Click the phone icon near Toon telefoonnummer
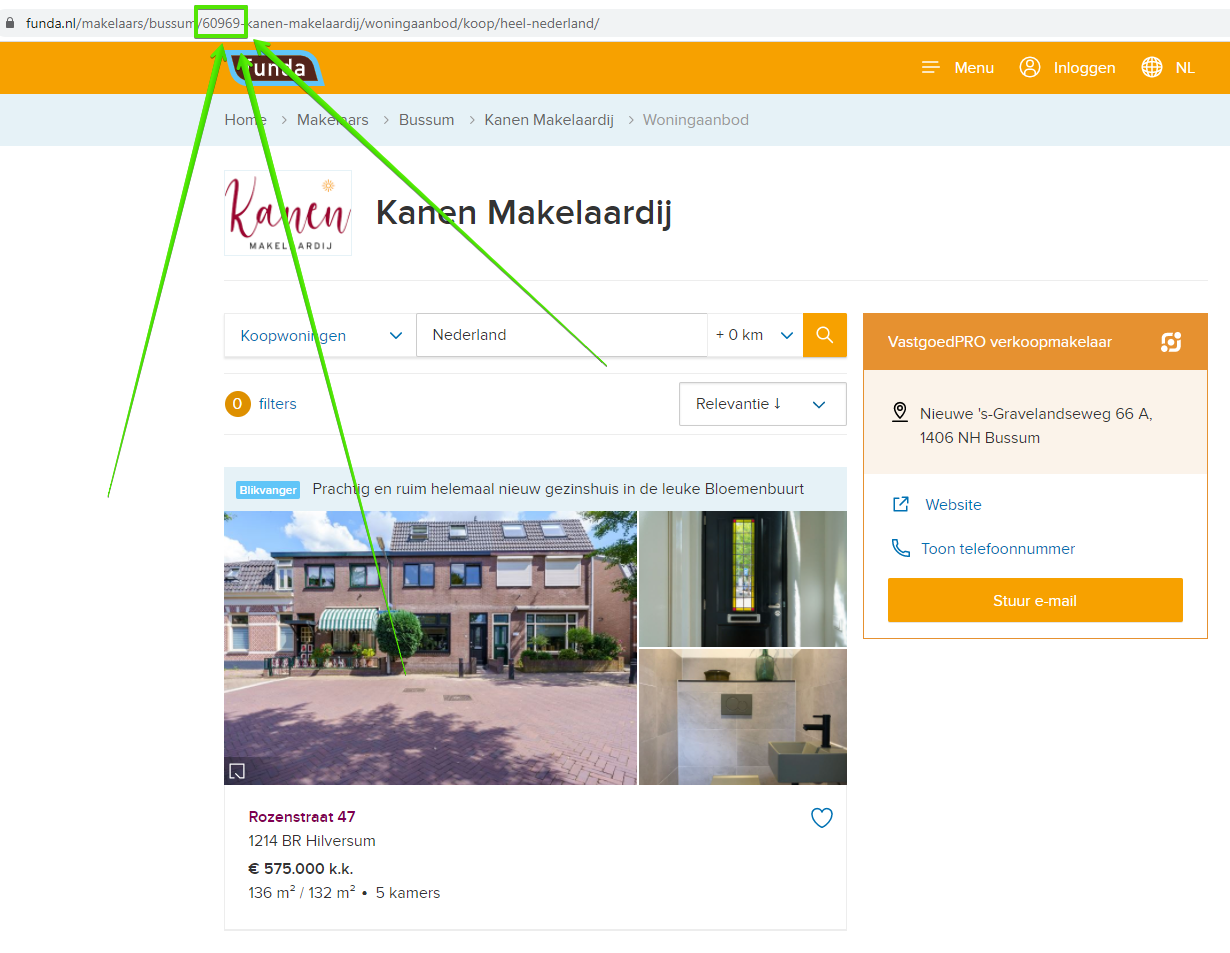 901,548
